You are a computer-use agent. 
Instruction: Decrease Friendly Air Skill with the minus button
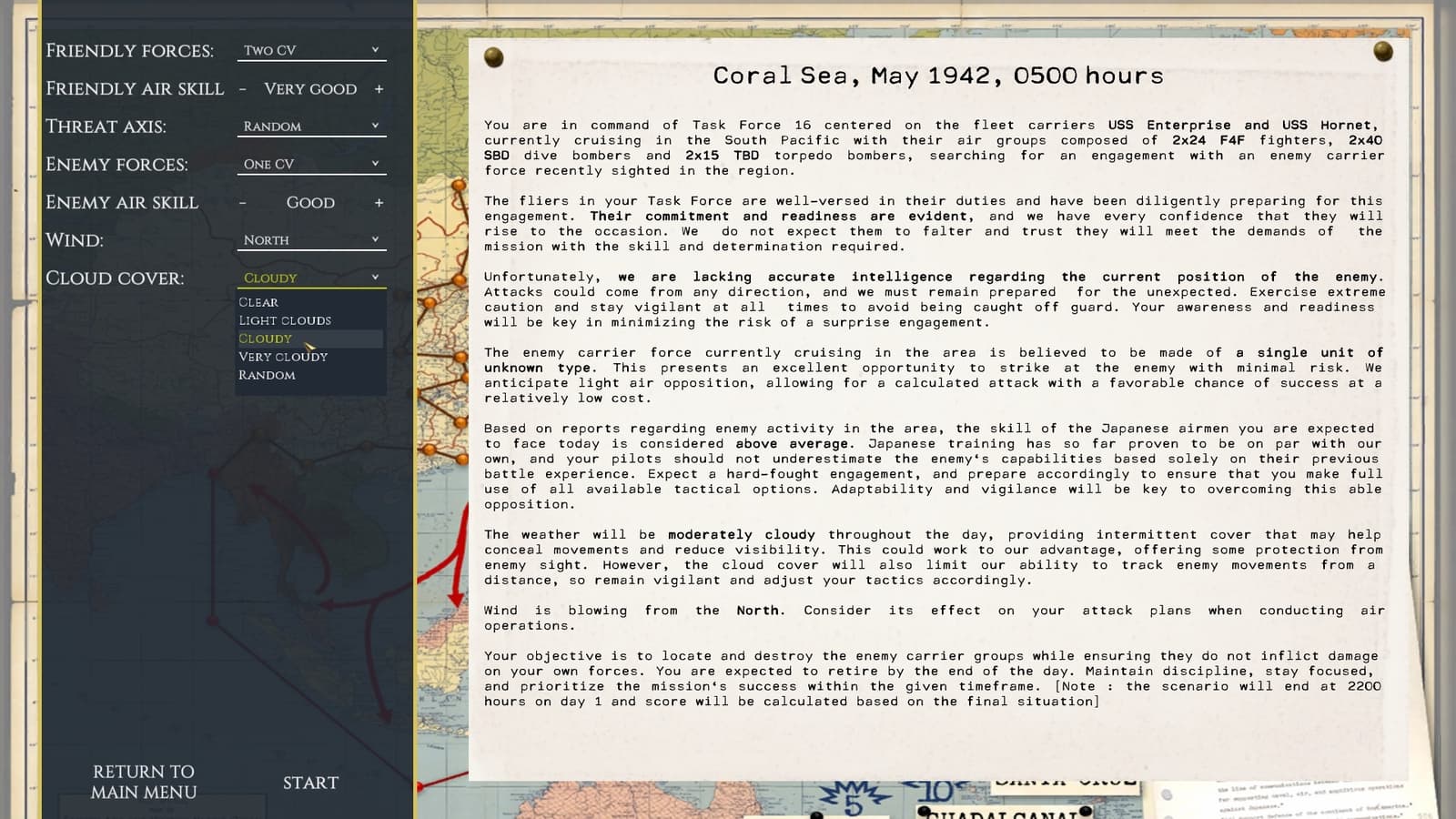[x=243, y=89]
